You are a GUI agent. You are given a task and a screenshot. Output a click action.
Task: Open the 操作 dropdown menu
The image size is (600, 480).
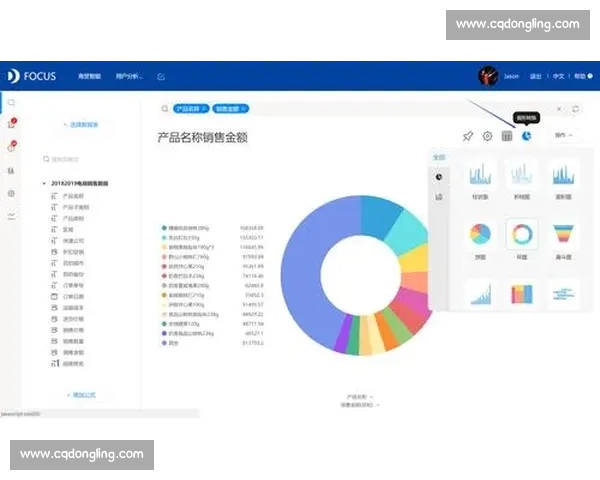[x=563, y=136]
